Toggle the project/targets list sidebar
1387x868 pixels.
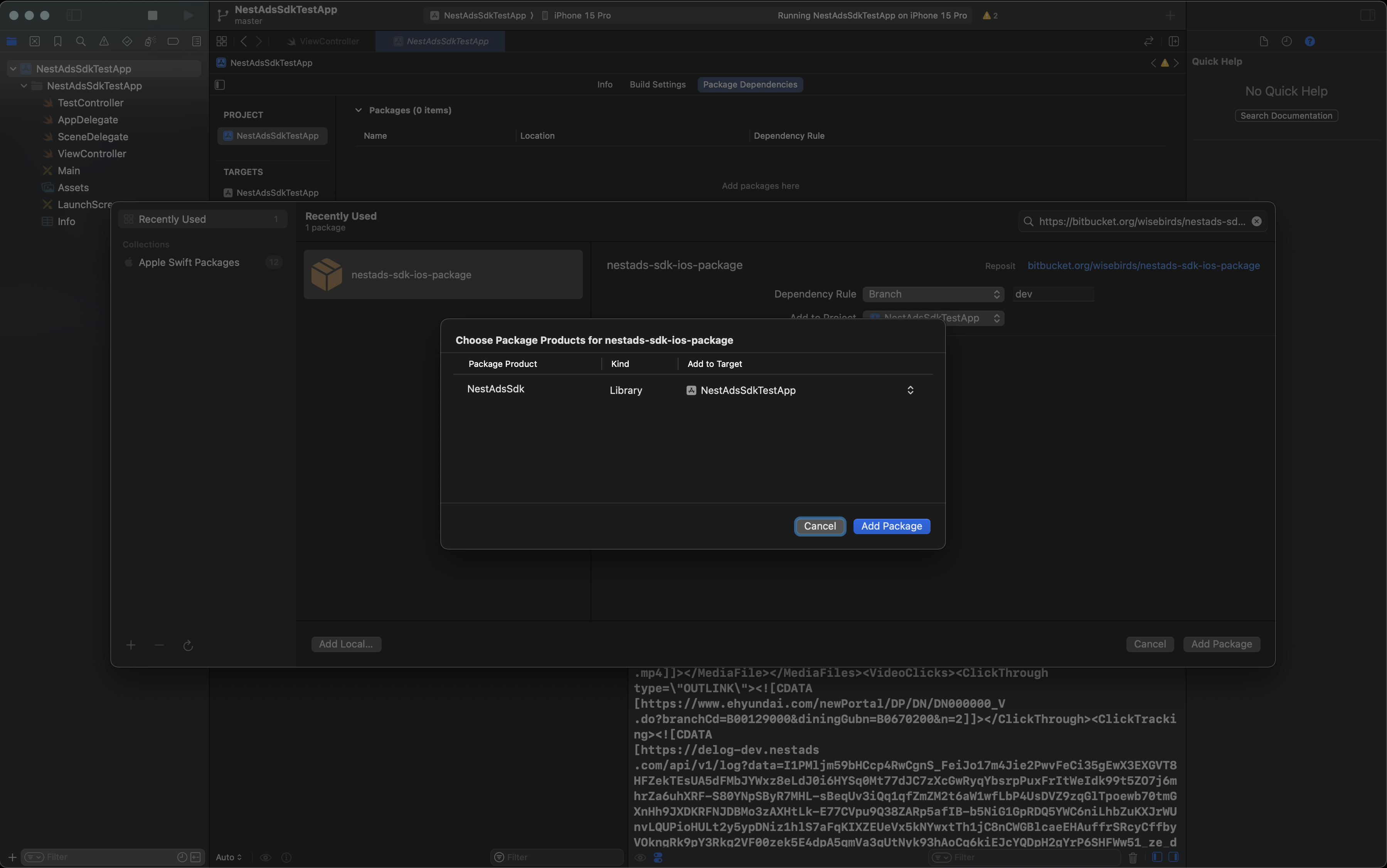point(220,85)
